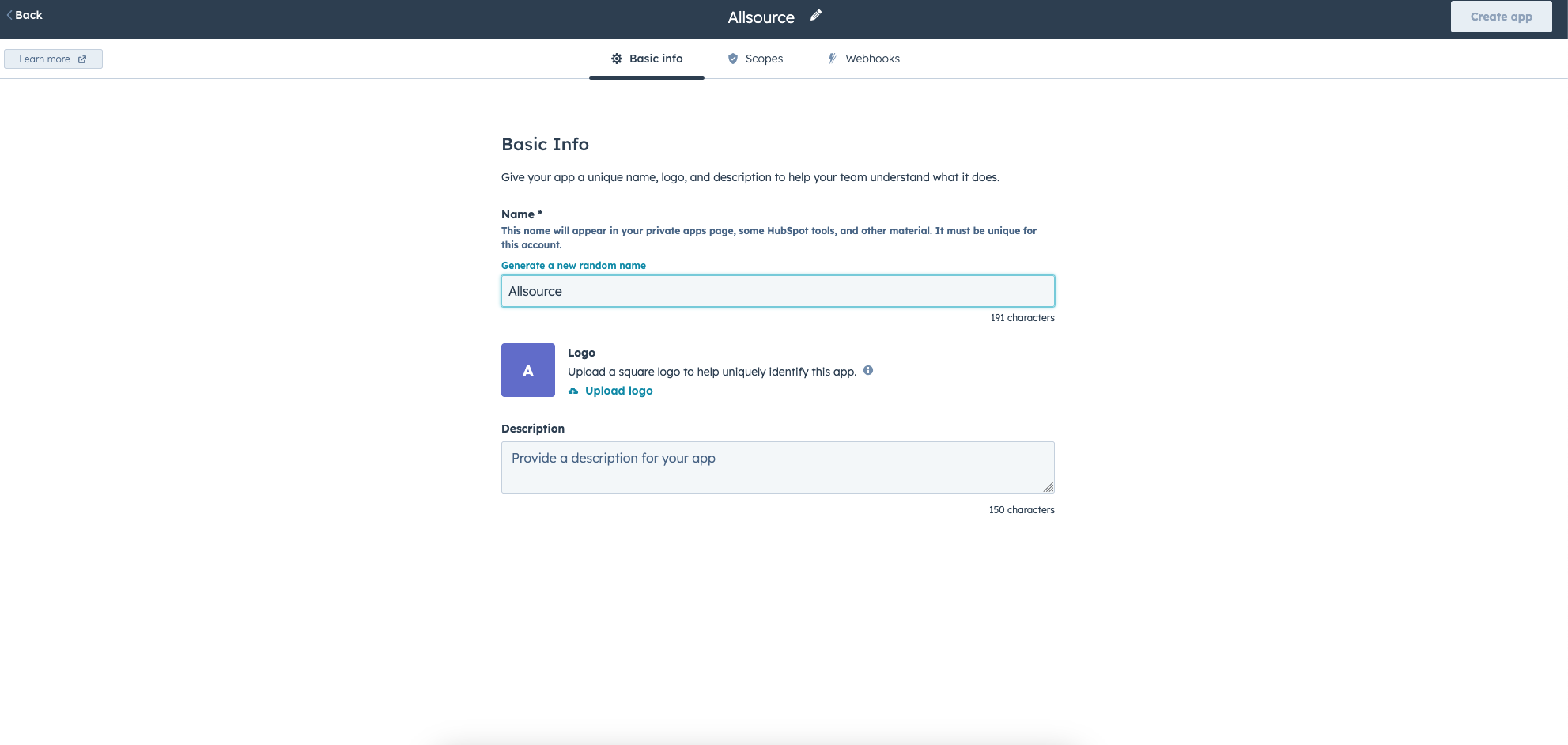Click the Description field label
This screenshot has width=1568, height=745.
pos(533,429)
